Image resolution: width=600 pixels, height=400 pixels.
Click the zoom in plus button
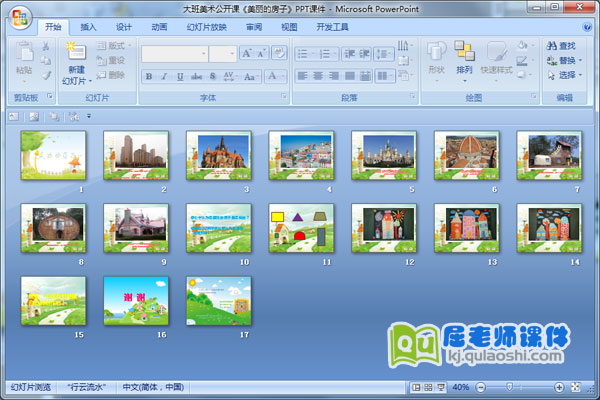[x=559, y=387]
